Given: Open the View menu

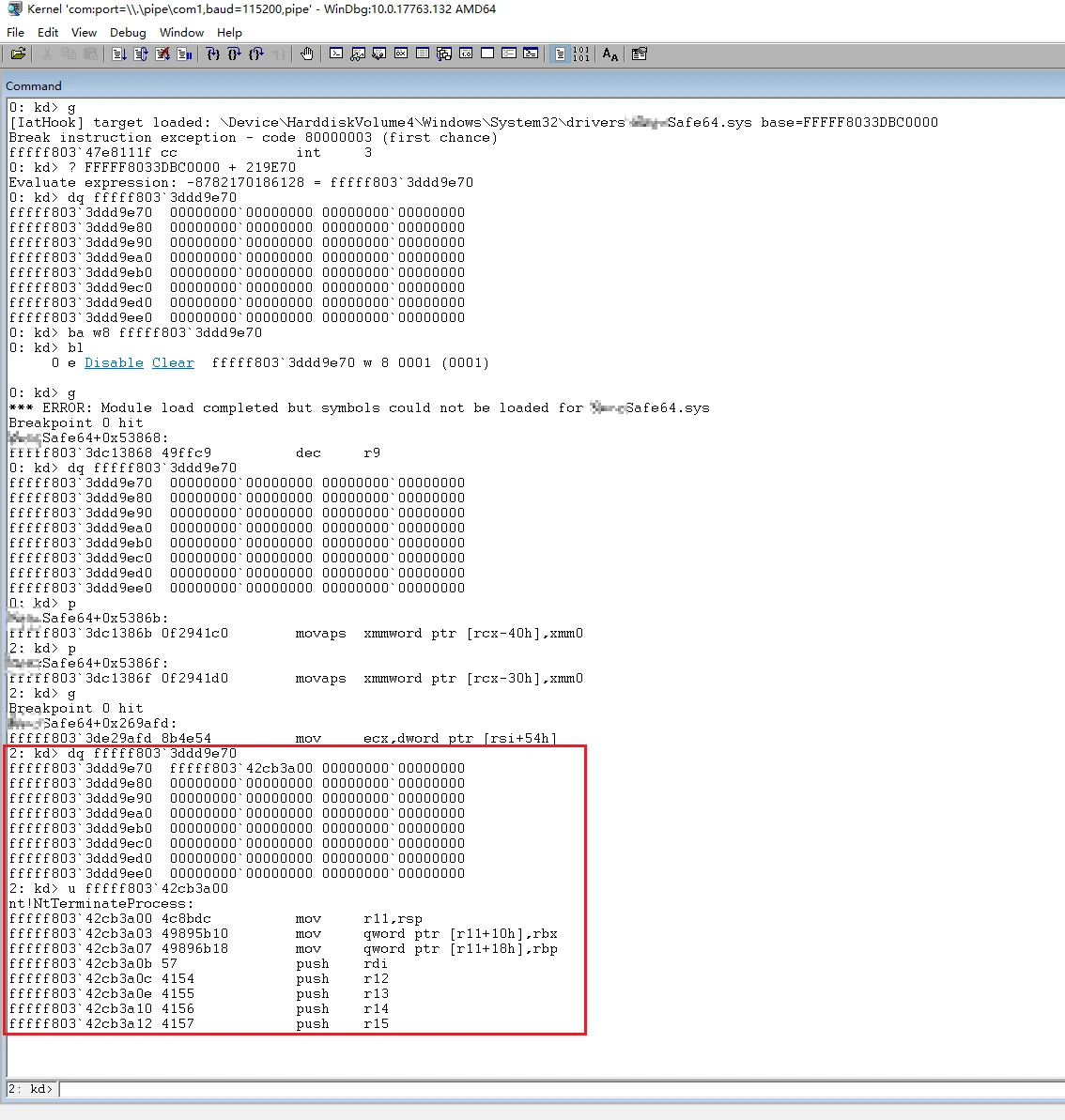Looking at the screenshot, I should click(x=84, y=32).
